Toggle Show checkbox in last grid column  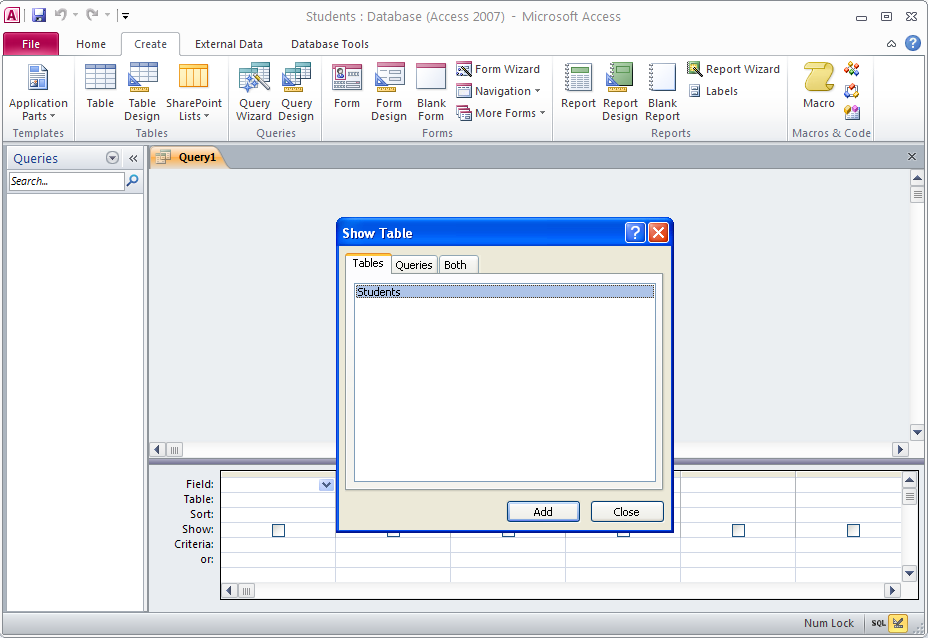853,530
